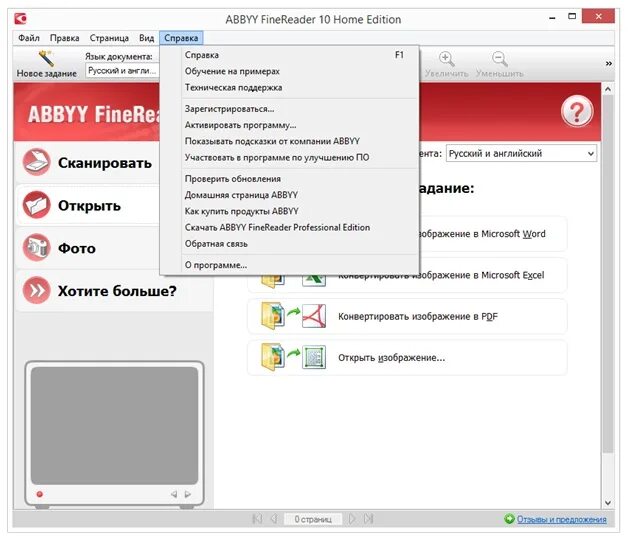The image size is (628, 540).
Task: Click the green feedback icon in status bar
Action: (509, 519)
